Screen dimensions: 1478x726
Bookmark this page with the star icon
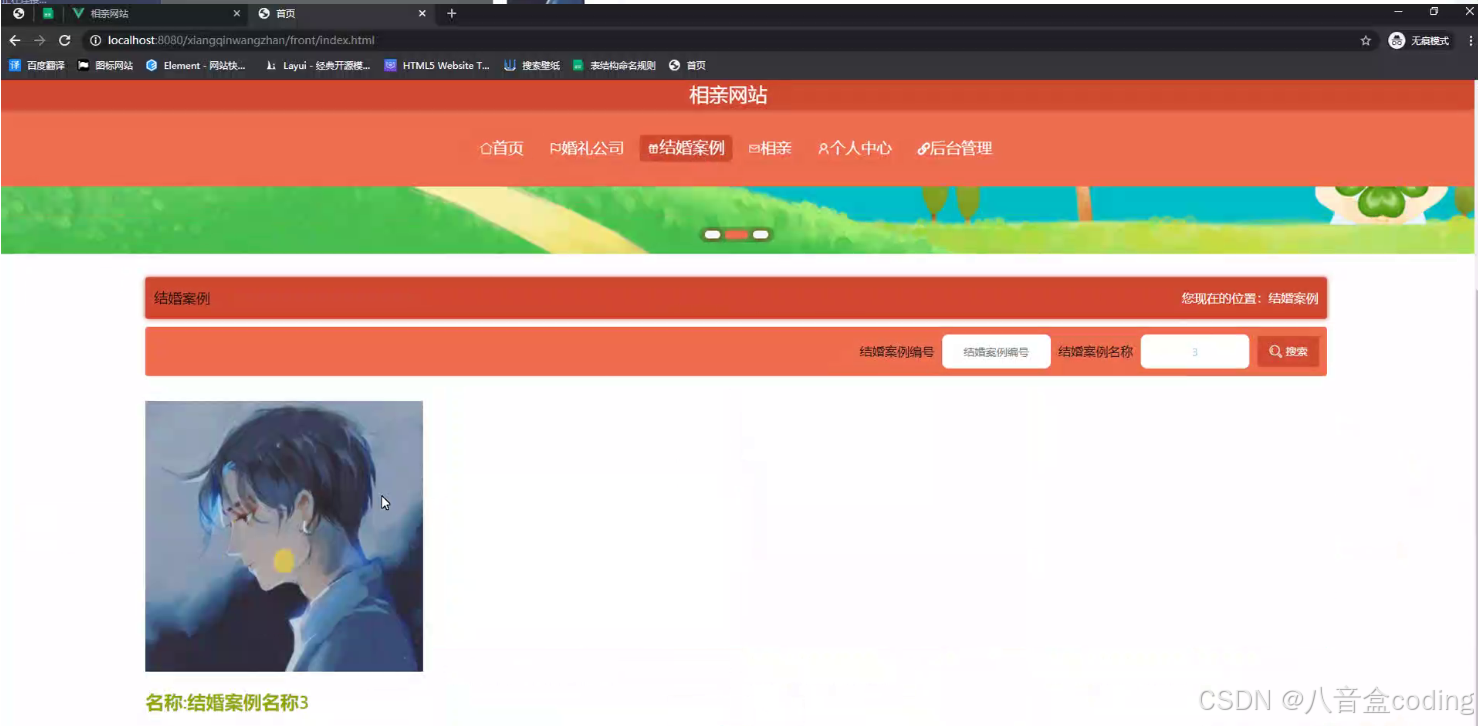(1366, 41)
